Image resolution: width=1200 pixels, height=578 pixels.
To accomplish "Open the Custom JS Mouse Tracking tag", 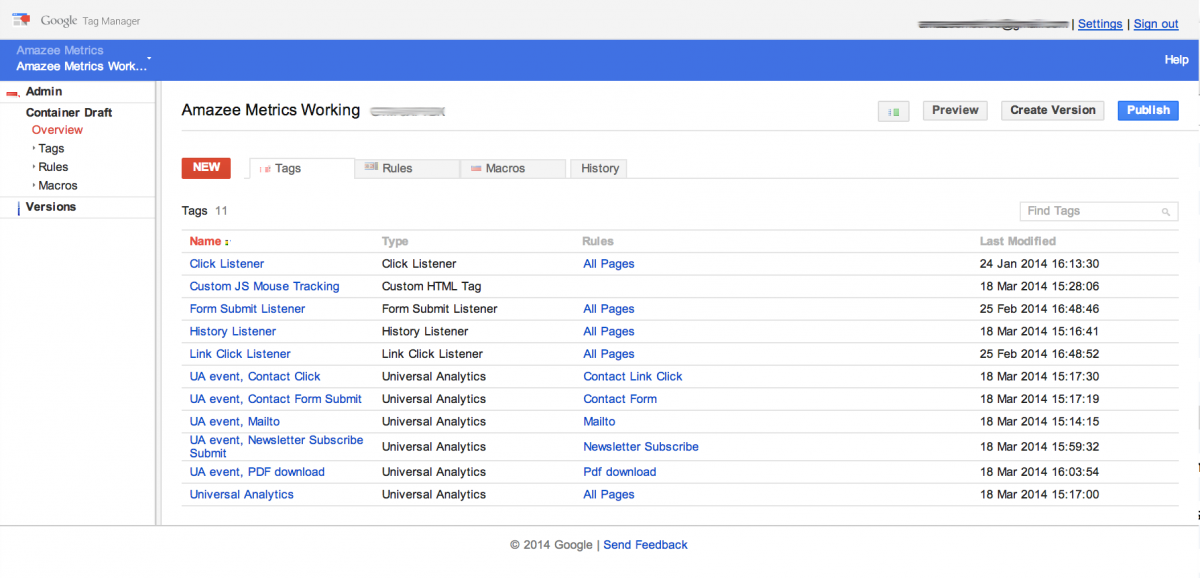I will click(x=264, y=286).
